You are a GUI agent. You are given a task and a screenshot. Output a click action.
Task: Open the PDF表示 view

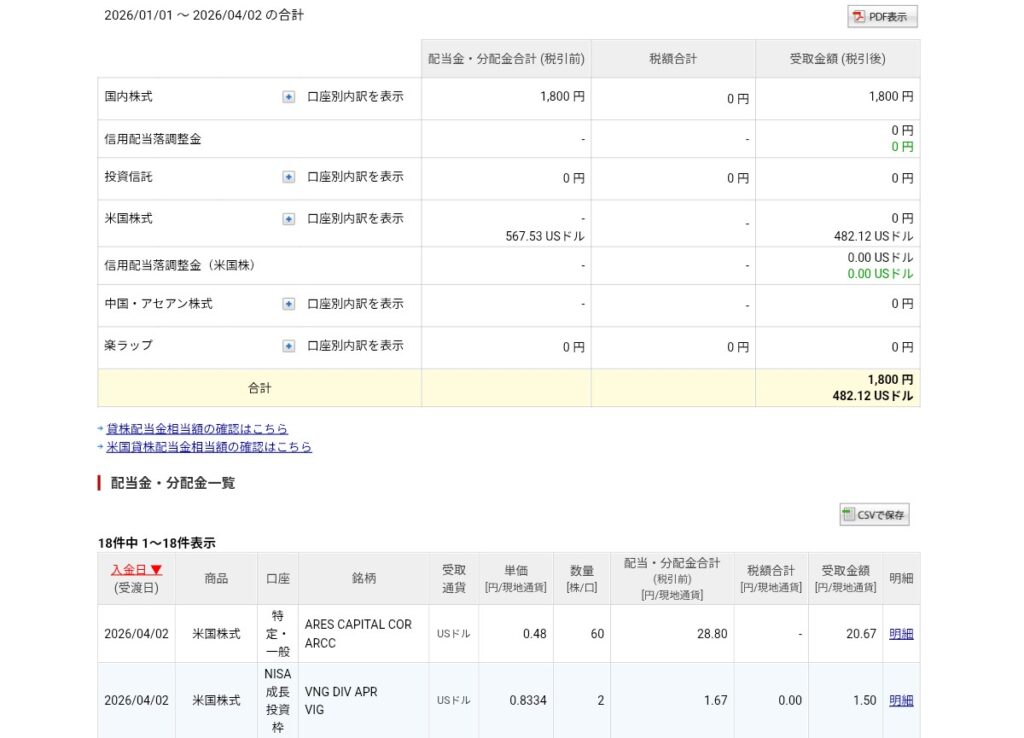882,17
